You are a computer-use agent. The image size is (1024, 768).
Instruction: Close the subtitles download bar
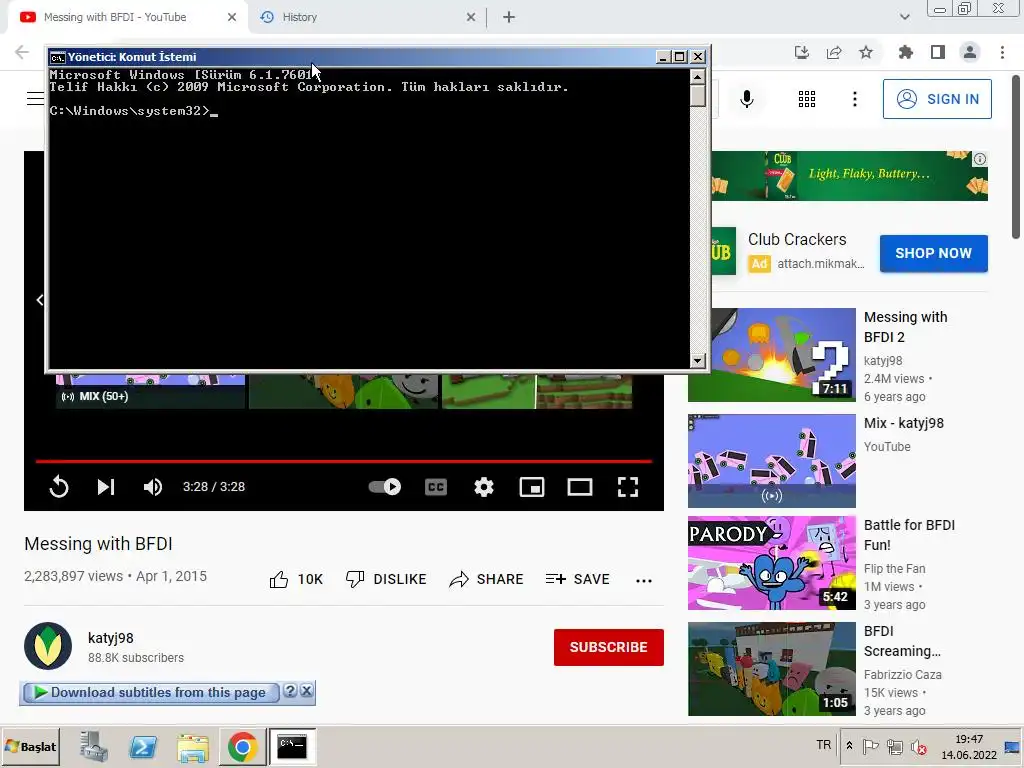tap(307, 691)
